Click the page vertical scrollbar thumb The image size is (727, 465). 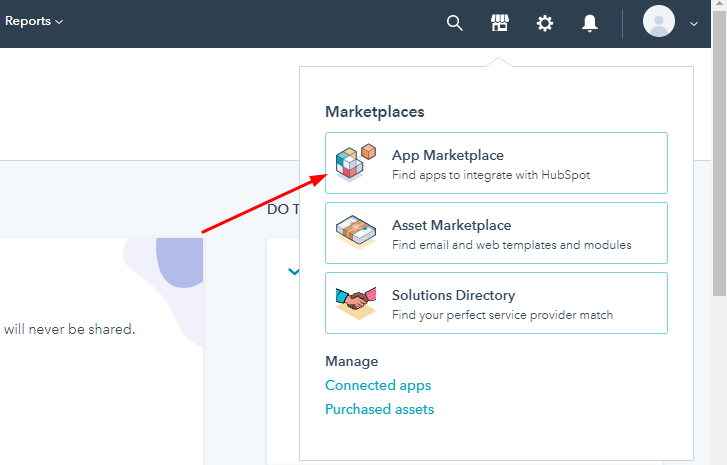pos(719,153)
